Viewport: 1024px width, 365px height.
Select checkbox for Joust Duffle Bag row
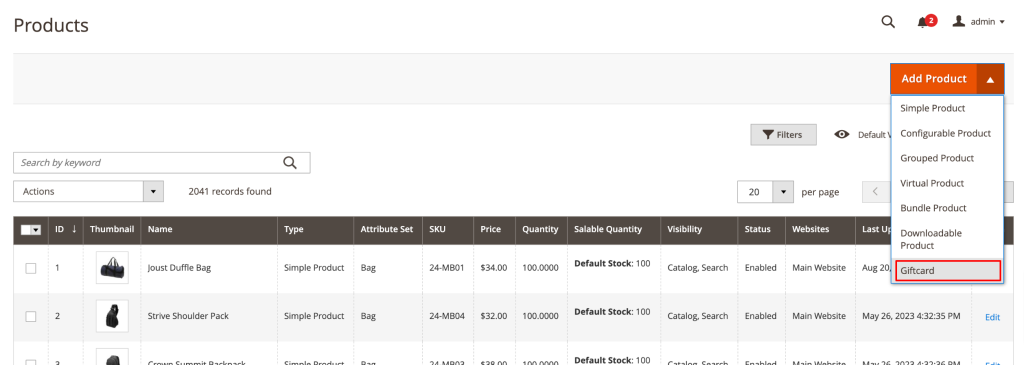point(31,268)
